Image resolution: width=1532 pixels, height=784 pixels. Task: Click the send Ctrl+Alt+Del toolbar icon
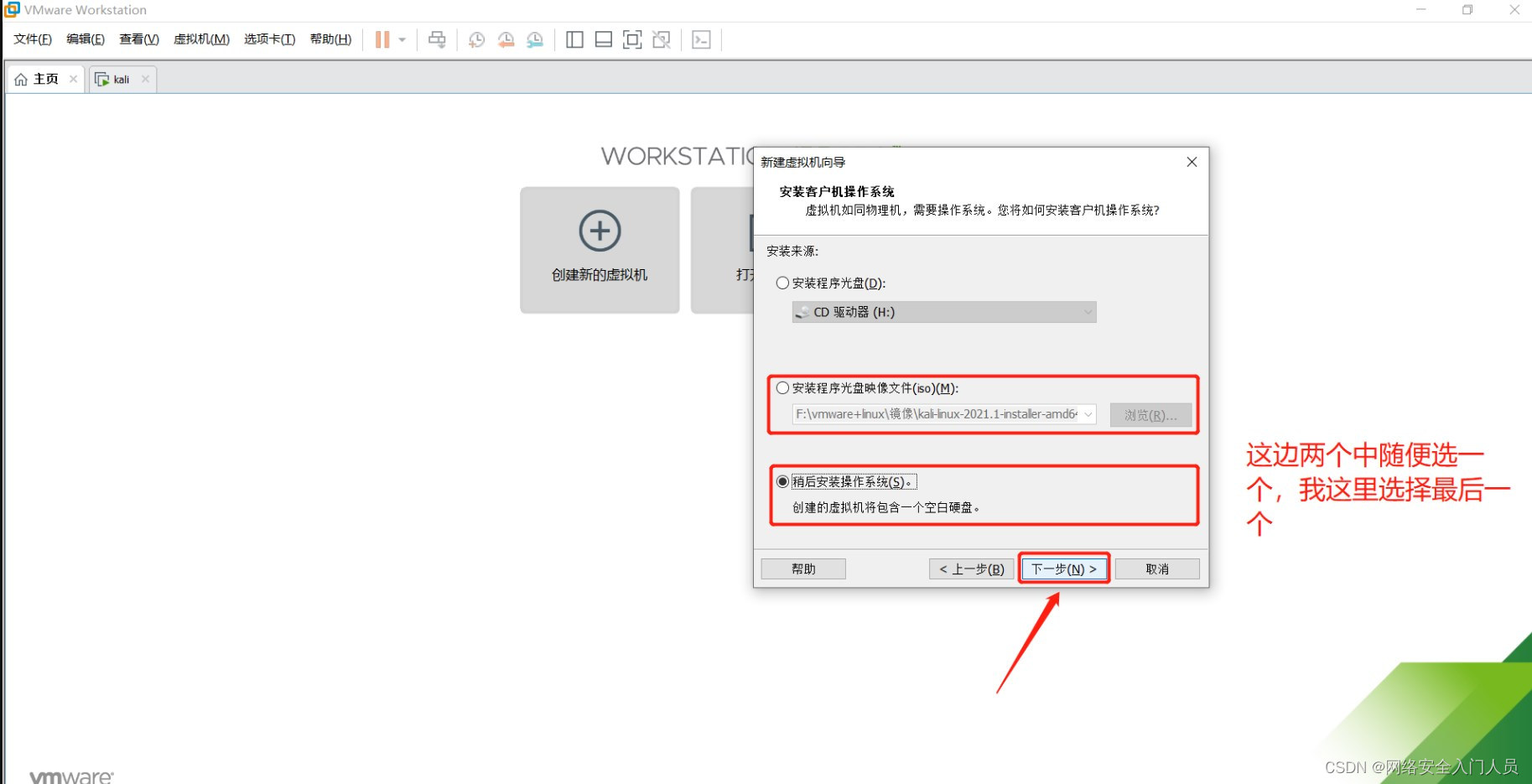437,39
